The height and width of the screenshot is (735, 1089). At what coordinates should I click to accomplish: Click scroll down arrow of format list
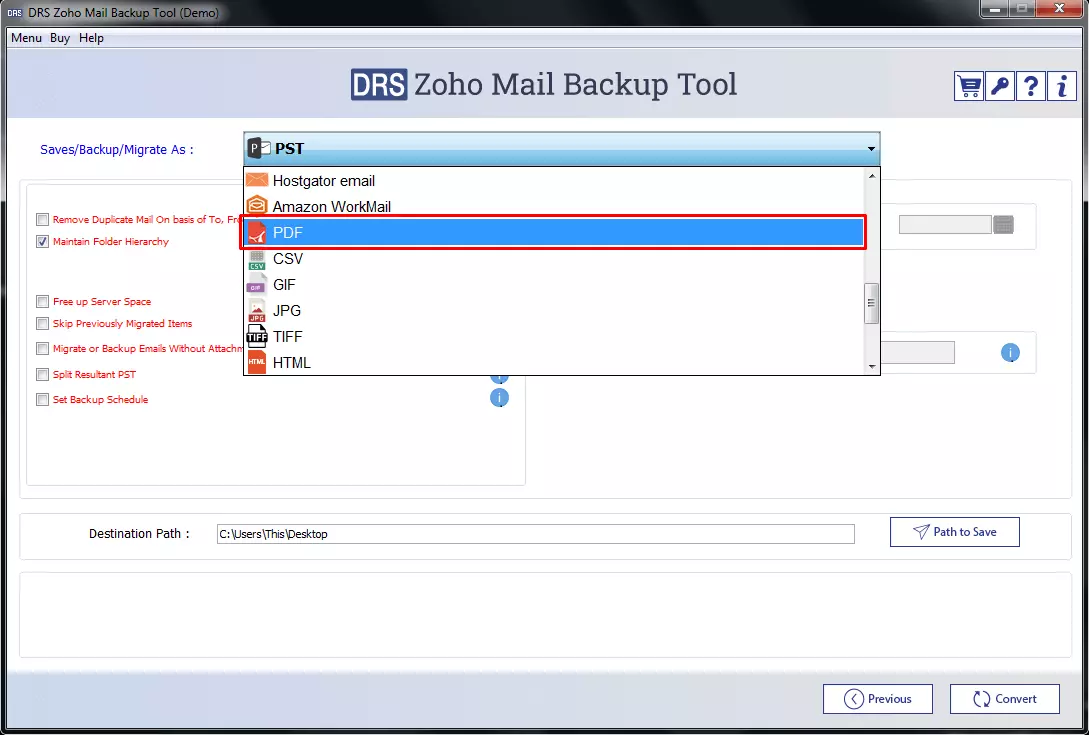click(871, 367)
